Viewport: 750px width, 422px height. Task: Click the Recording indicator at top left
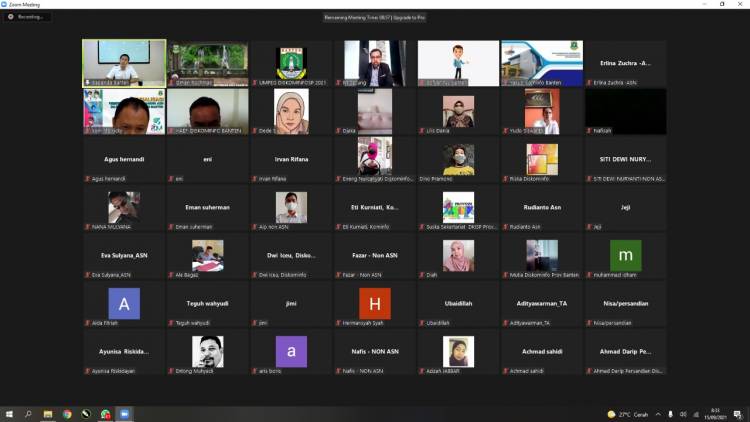click(x=26, y=17)
